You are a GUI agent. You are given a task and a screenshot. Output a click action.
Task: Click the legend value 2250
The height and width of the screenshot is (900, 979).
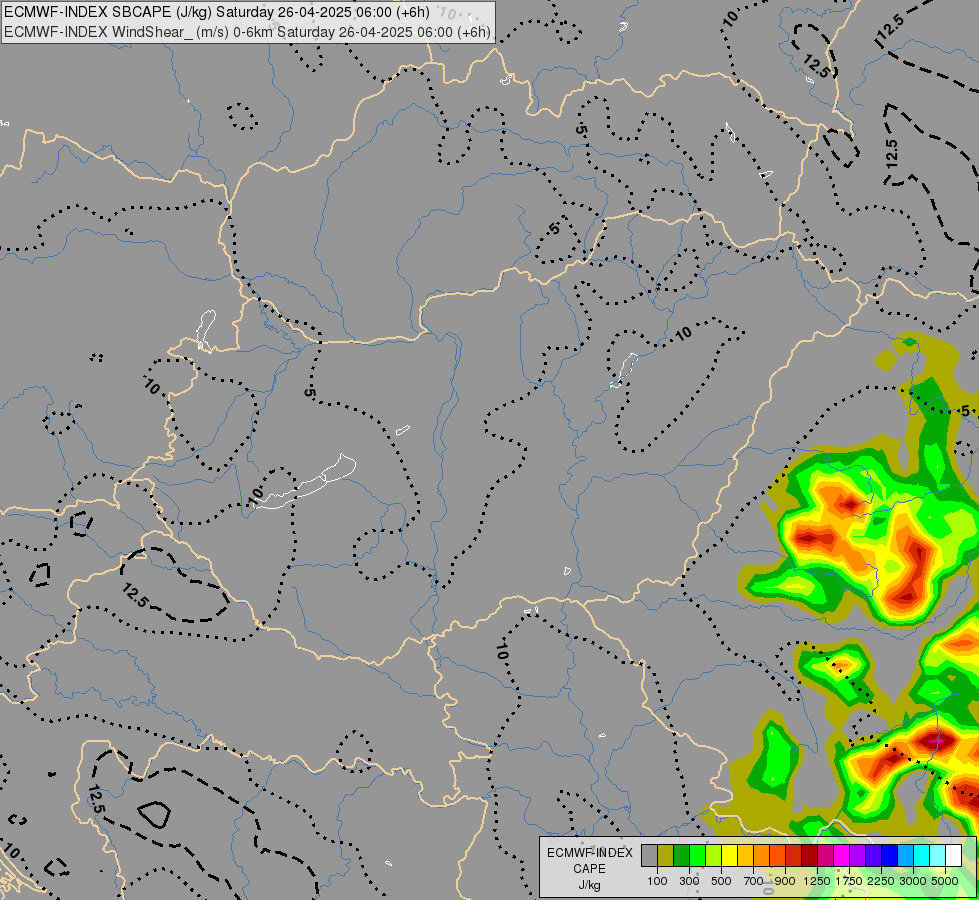(x=881, y=881)
